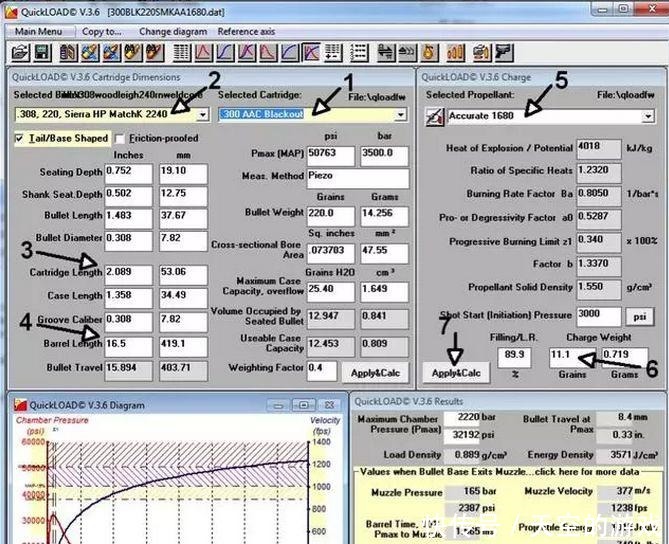Open the Selected Cartridge dropdown arrow
This screenshot has width=669, height=544.
pos(401,114)
